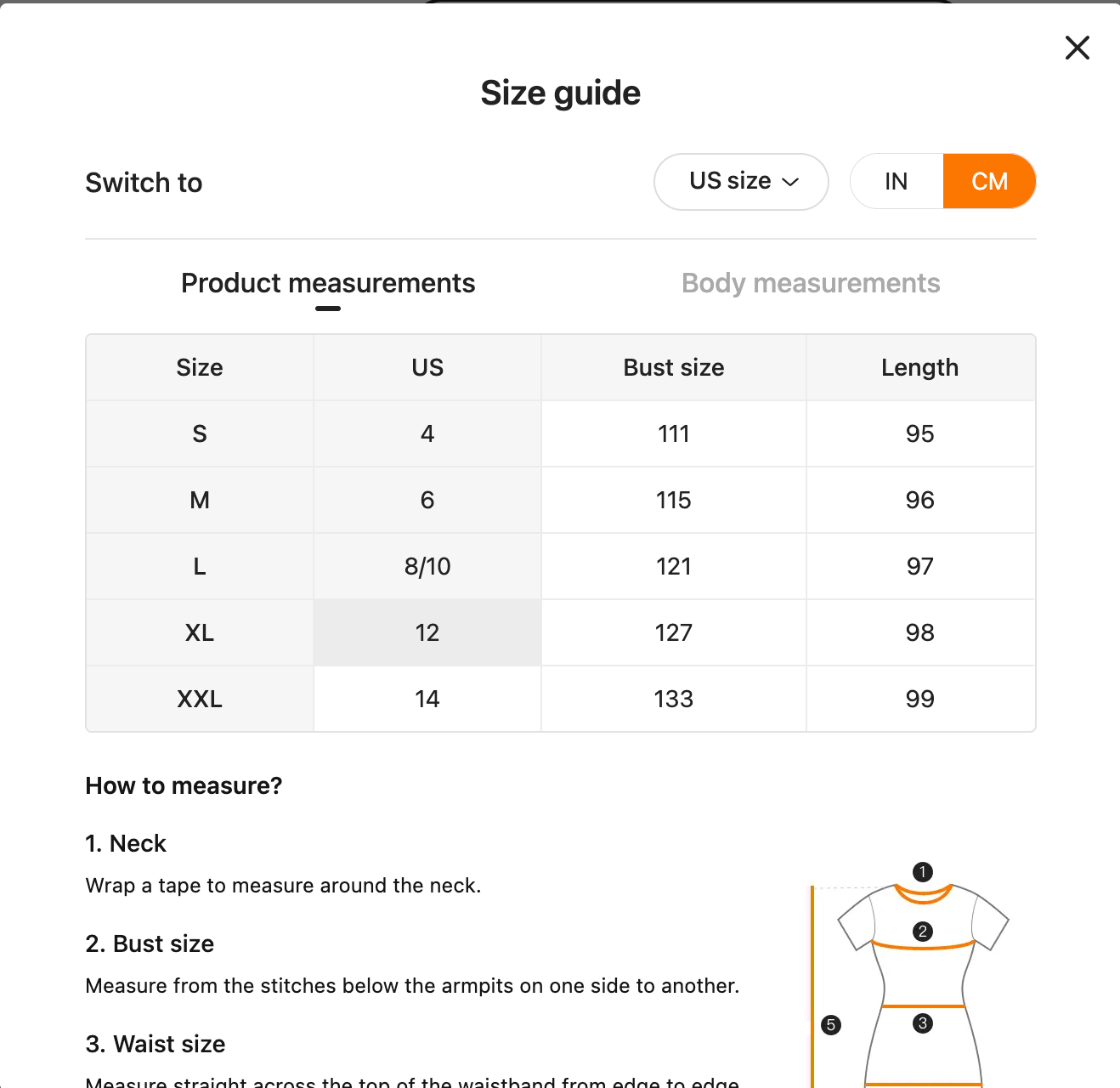Close the Size guide dialog
This screenshot has height=1088, width=1120.
1077,48
